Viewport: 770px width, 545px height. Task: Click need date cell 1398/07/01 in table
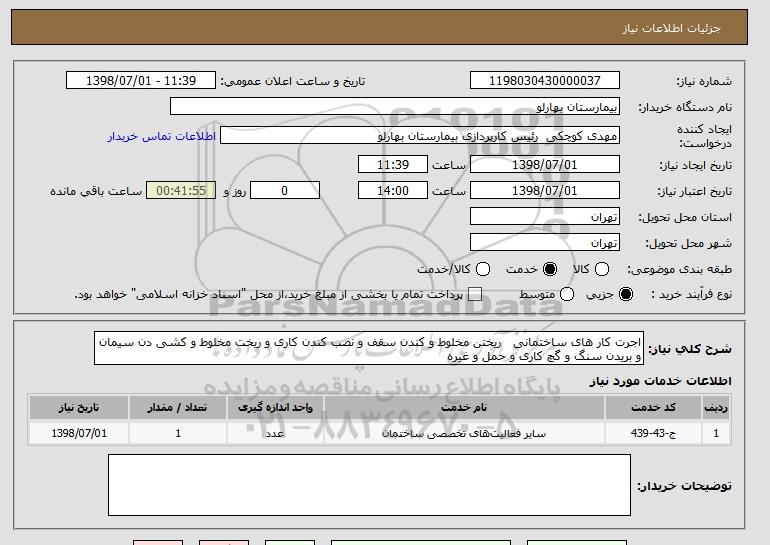coord(79,433)
